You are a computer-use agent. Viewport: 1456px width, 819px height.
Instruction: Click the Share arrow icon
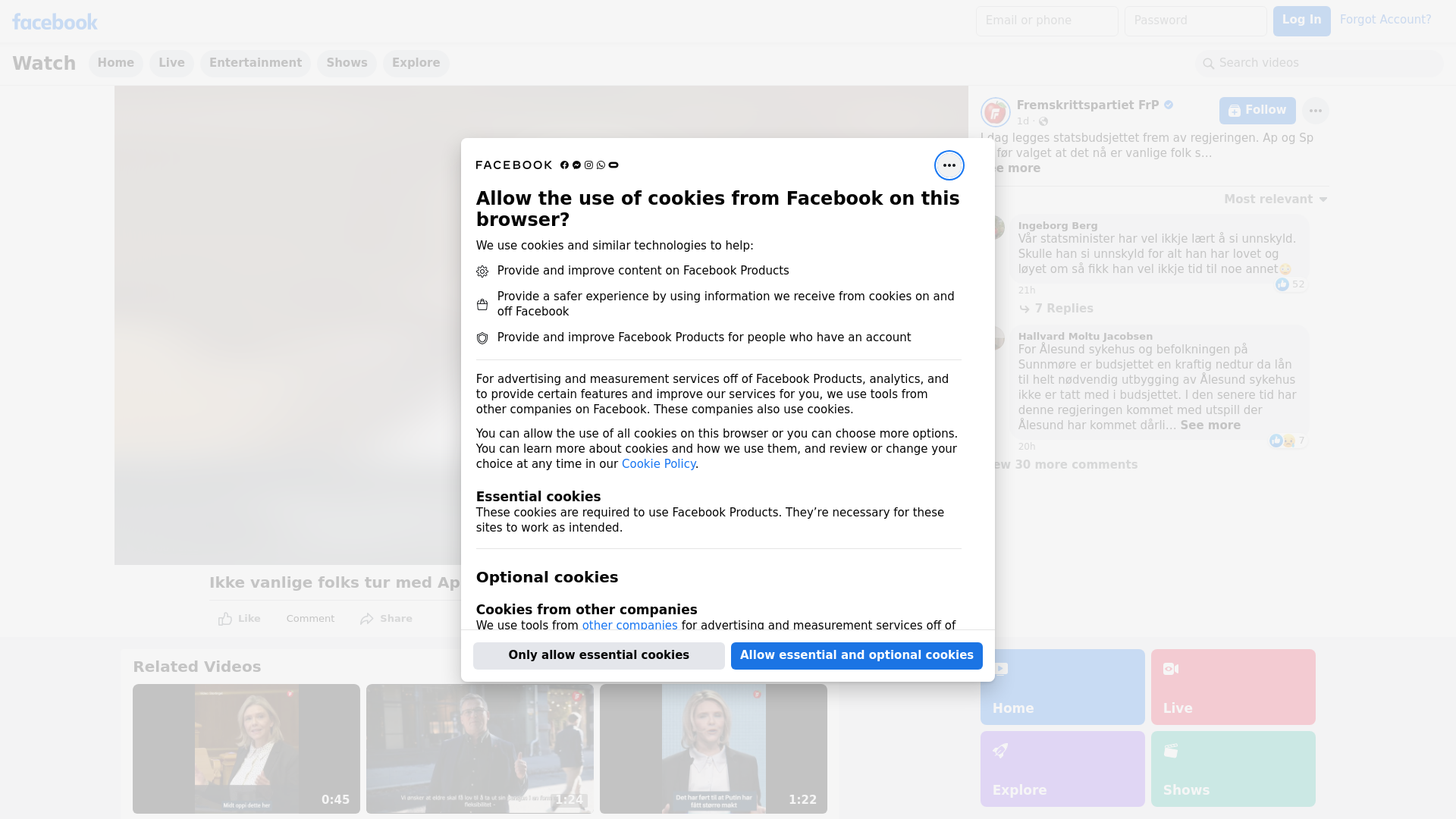click(x=367, y=619)
